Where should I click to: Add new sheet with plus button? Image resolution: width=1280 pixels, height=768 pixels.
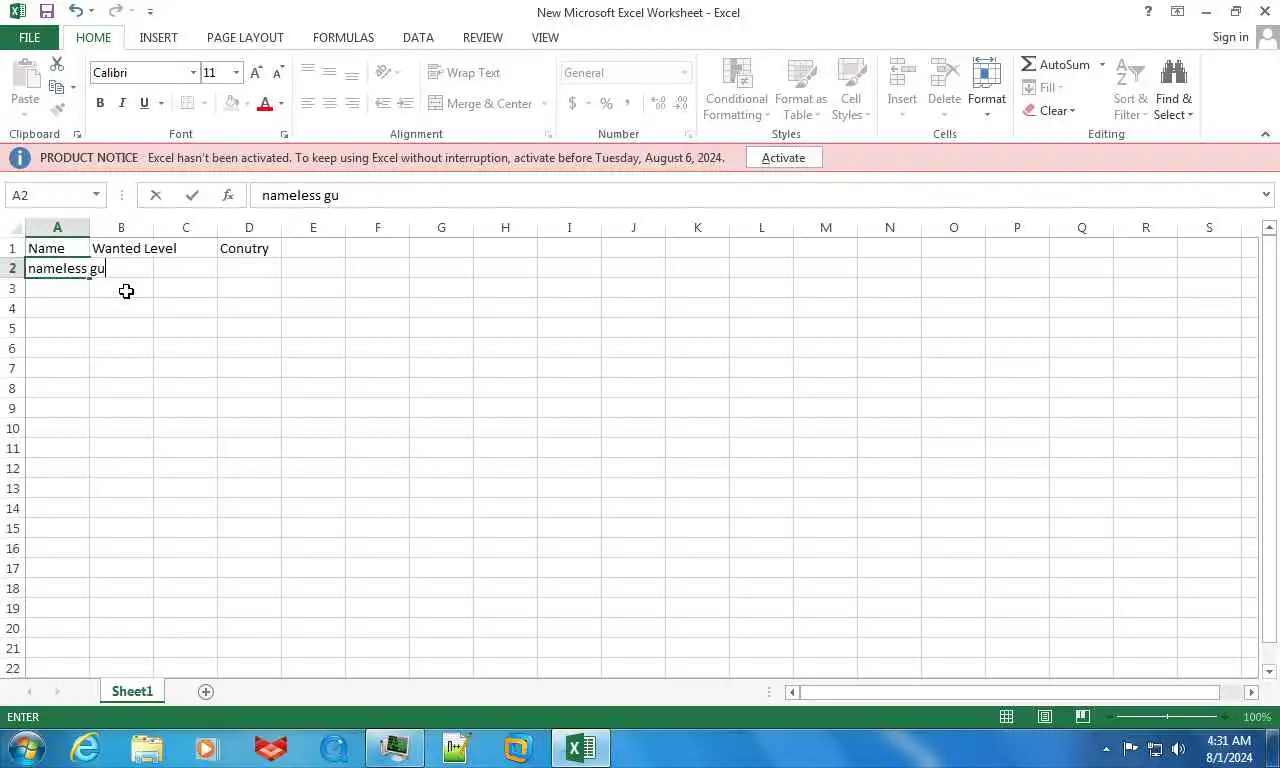point(206,692)
